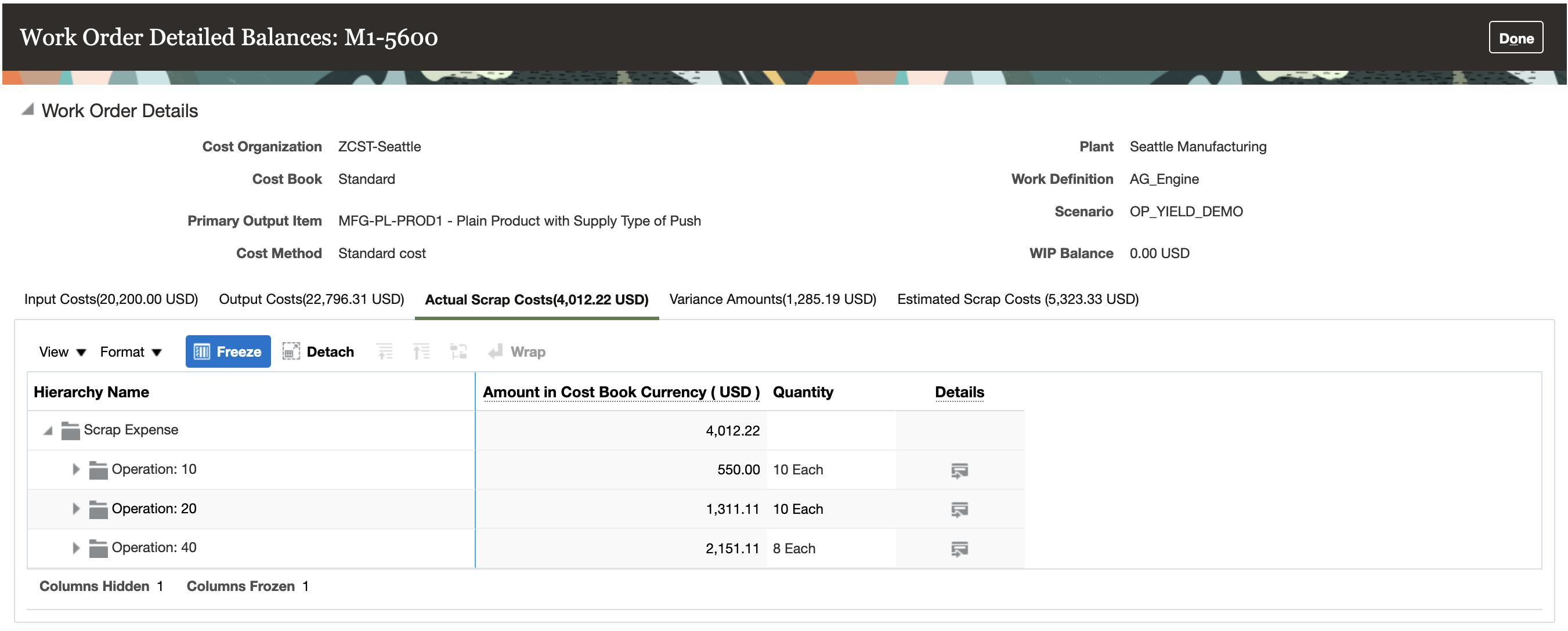
Task: Expand the Operation: 40 tree node
Action: [75, 547]
